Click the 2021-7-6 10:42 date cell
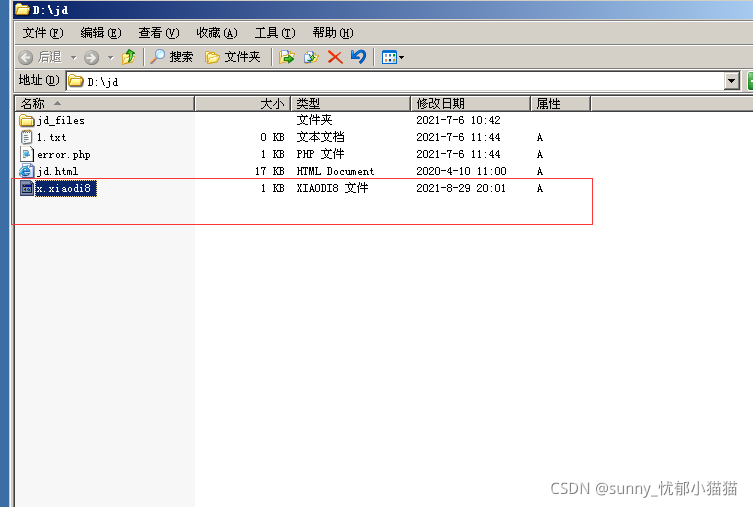 coord(458,120)
